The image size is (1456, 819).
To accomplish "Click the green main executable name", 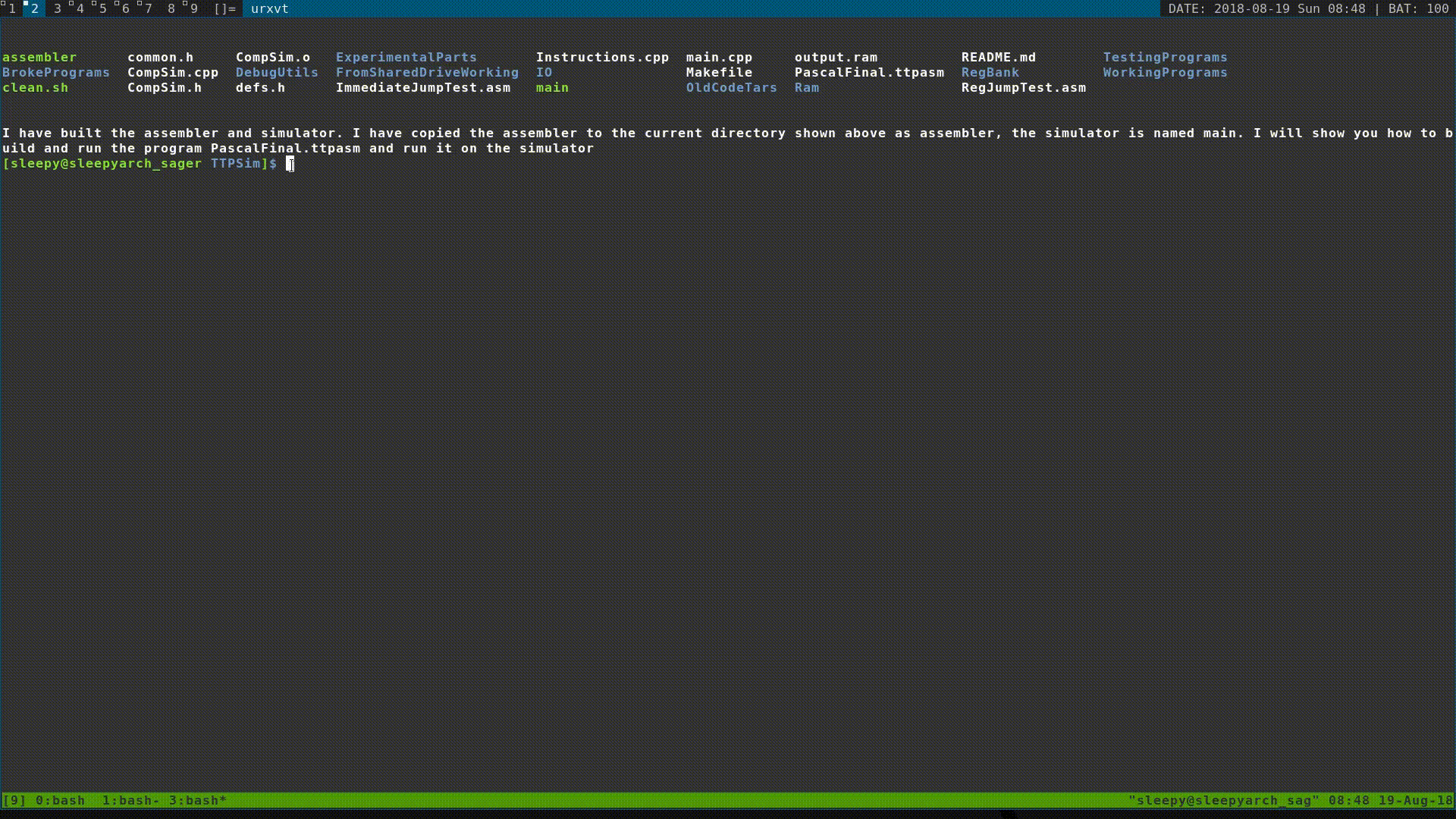I will 552,87.
